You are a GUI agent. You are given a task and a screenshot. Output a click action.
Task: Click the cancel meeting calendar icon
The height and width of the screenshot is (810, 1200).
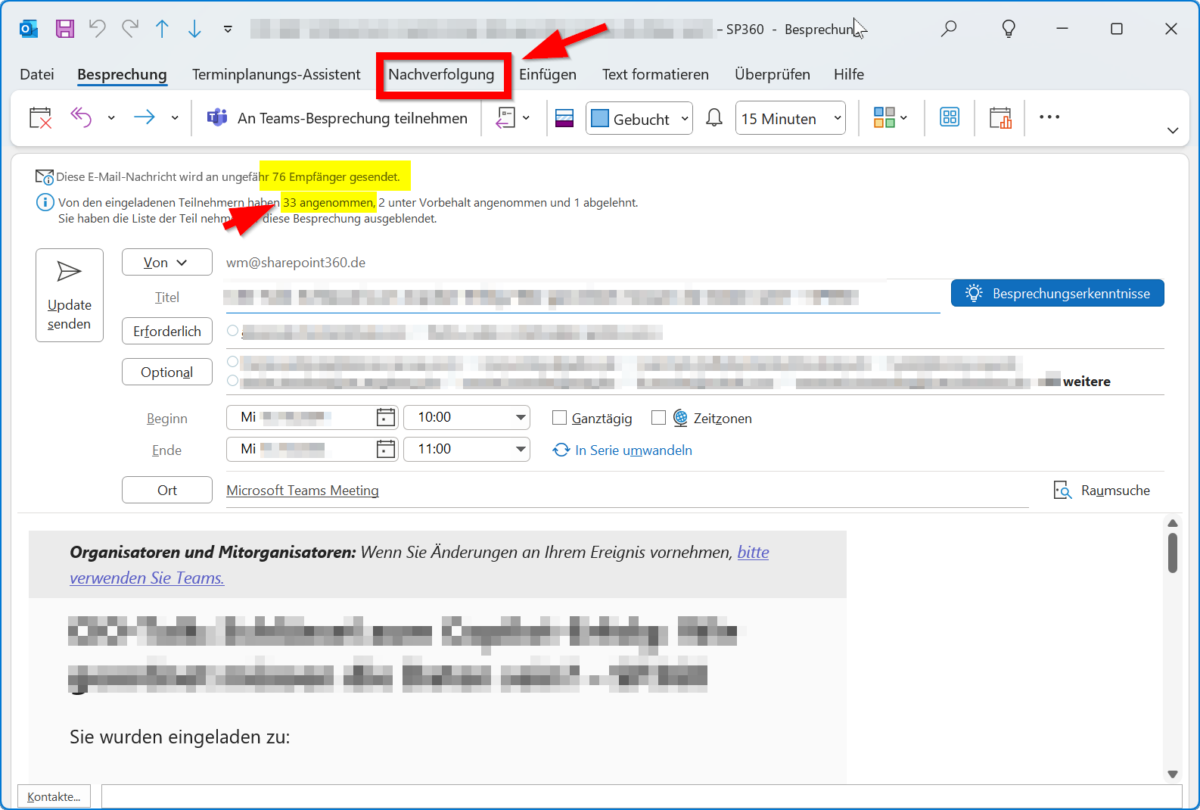(40, 118)
